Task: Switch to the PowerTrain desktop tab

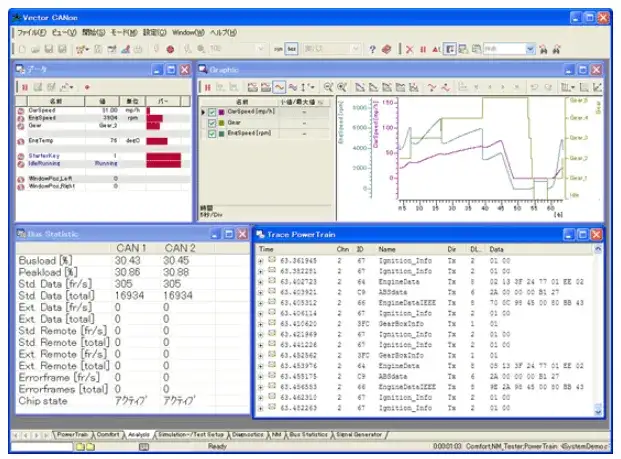Action: pyautogui.click(x=72, y=435)
